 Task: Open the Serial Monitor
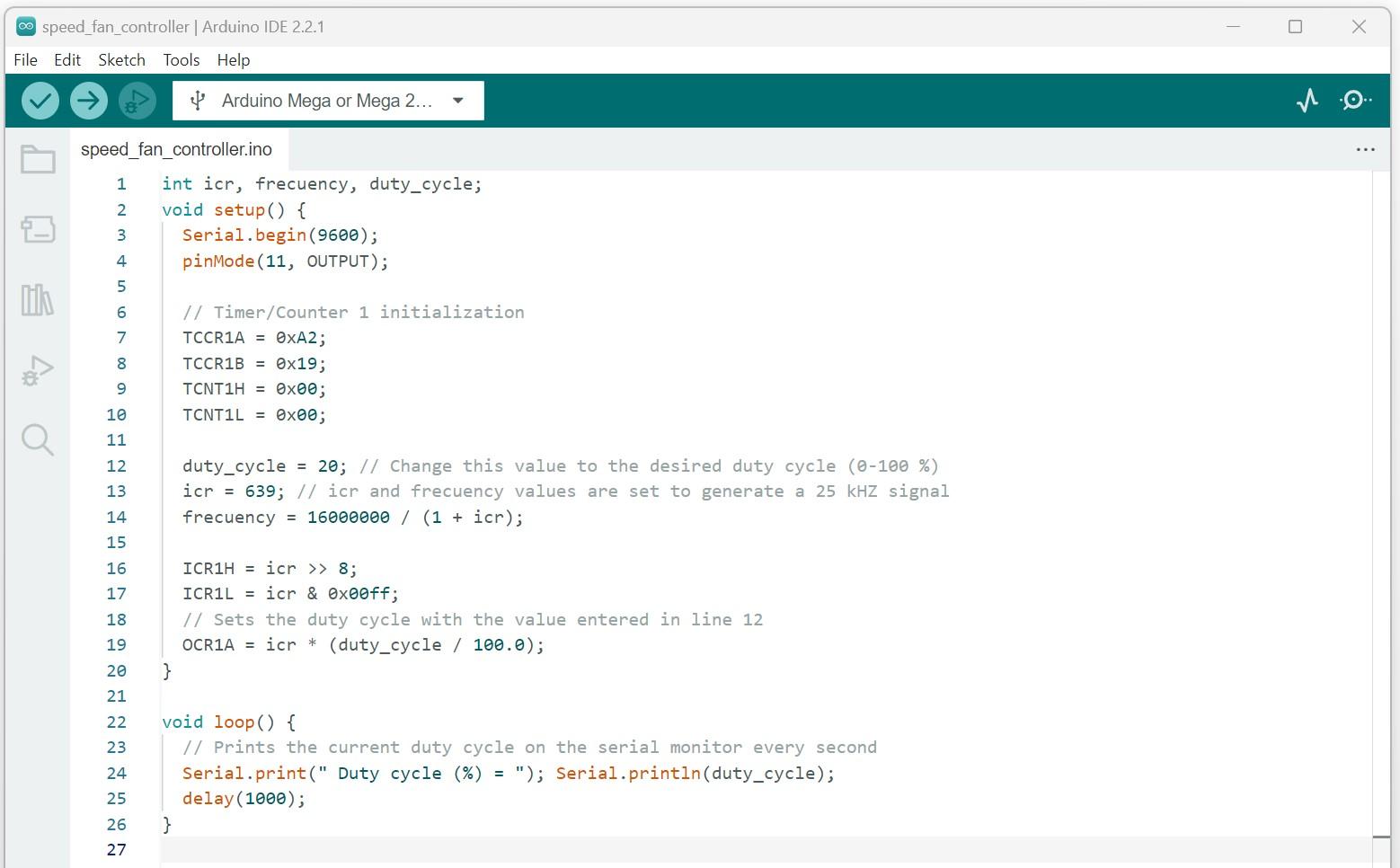(x=1355, y=101)
